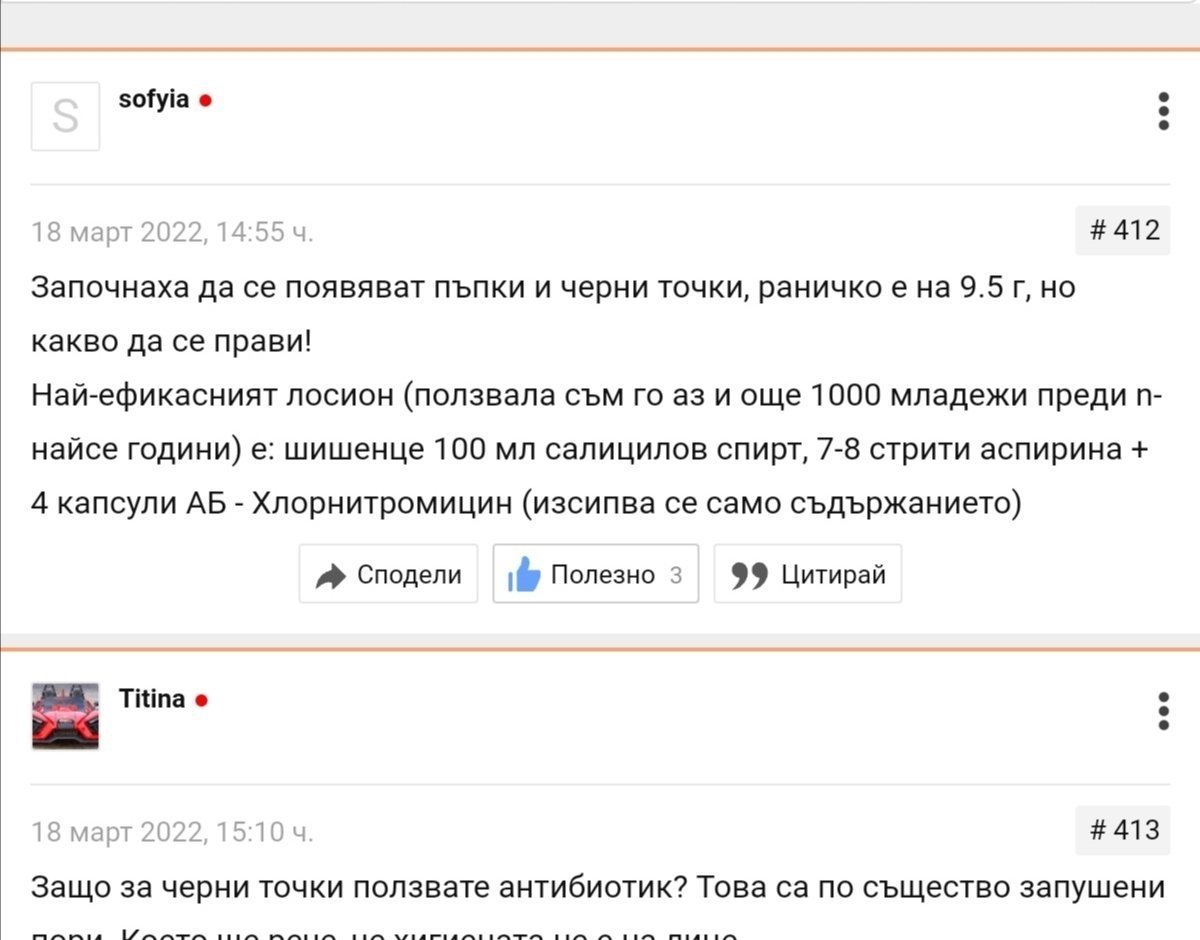Open the permalink # 412

(x=1122, y=231)
